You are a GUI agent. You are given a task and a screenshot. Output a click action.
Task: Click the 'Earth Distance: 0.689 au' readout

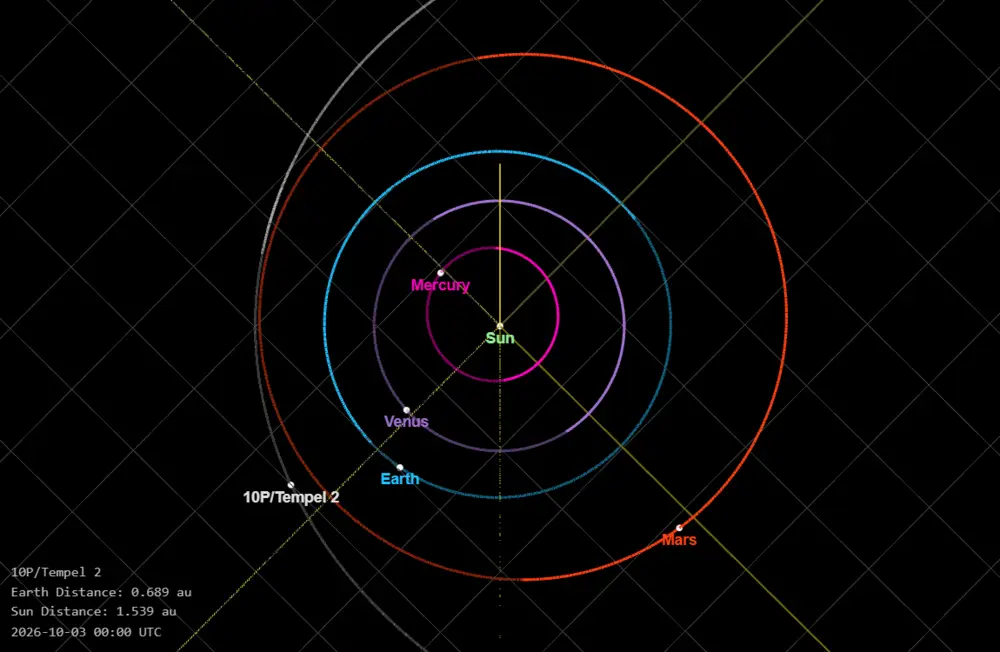coord(101,592)
